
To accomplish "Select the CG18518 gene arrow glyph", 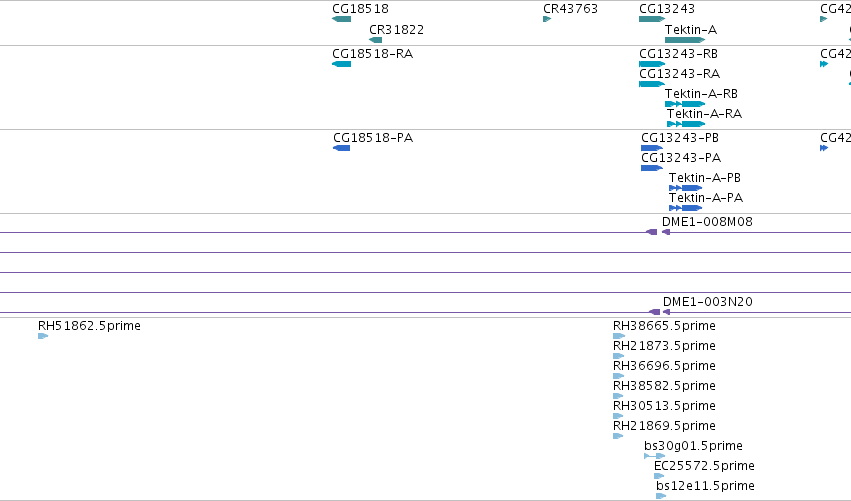I will pos(341,19).
